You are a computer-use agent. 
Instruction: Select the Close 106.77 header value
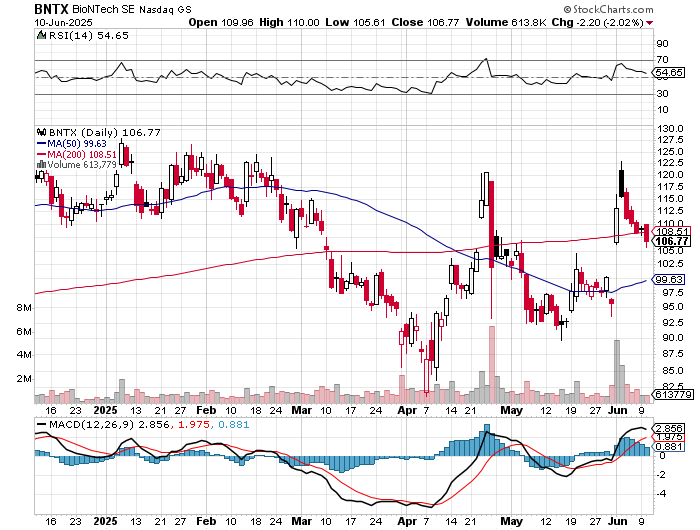[425, 22]
